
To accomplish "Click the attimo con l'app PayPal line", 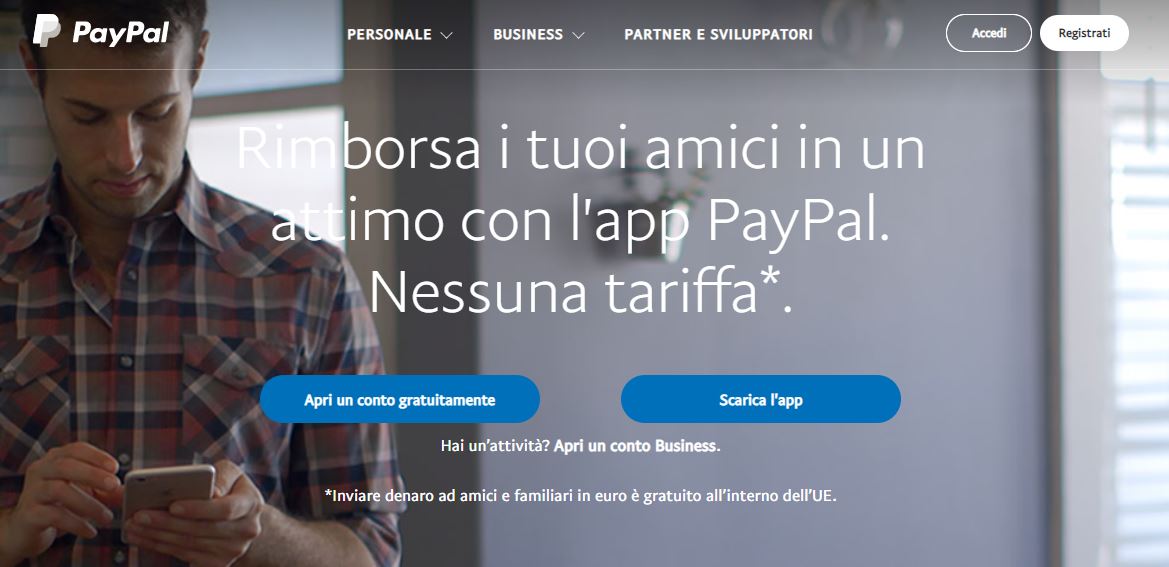I will [581, 221].
